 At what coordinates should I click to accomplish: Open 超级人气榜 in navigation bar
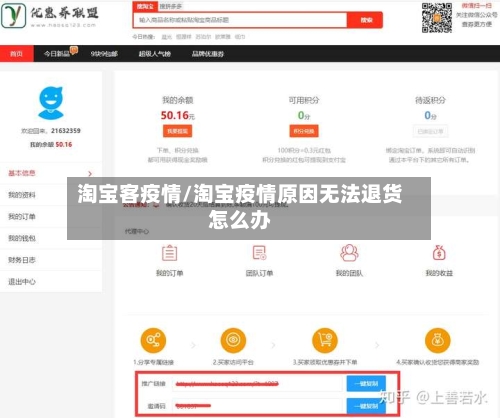click(x=155, y=54)
